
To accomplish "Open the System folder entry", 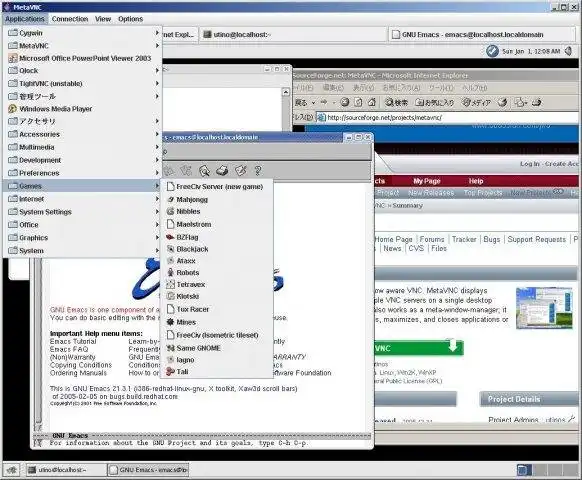I will [x=83, y=251].
